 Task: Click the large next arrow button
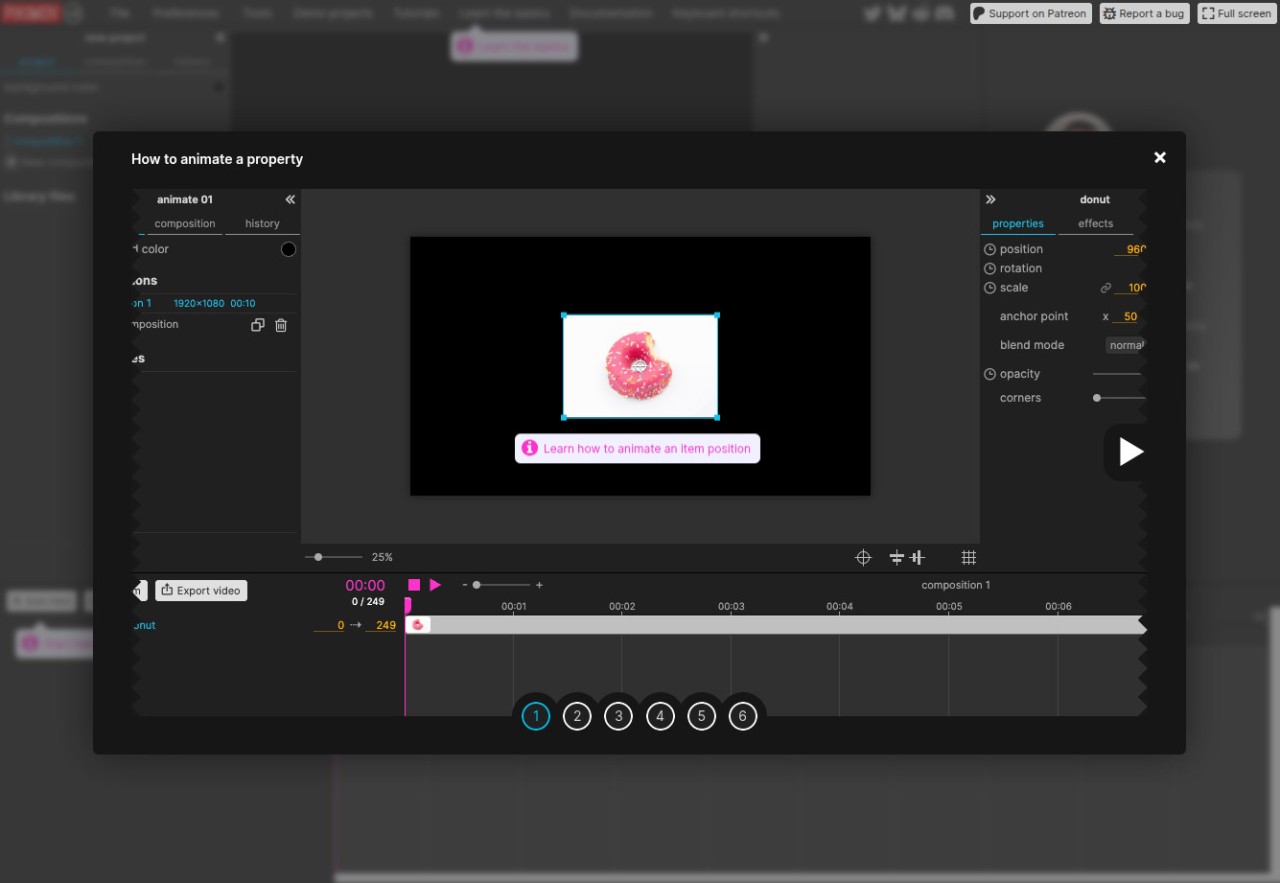[x=1130, y=452]
